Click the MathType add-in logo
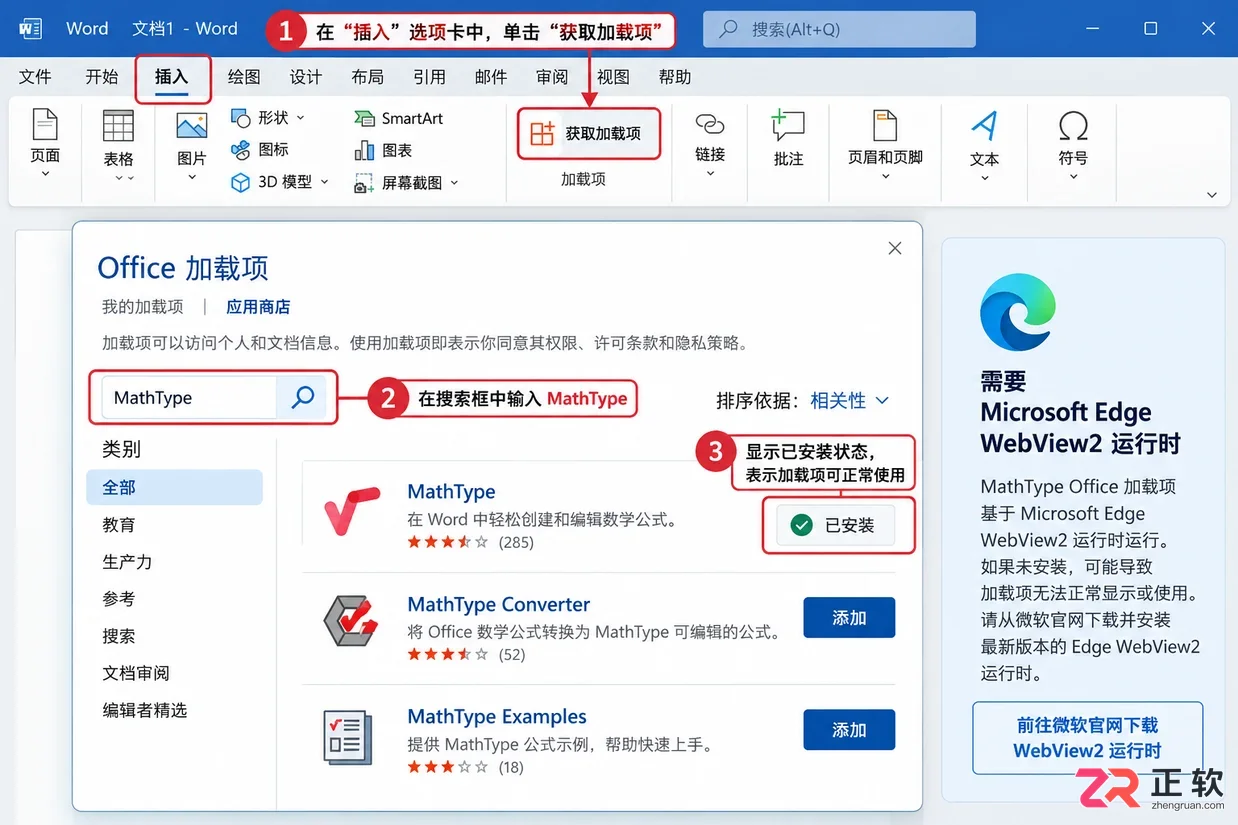 pyautogui.click(x=352, y=511)
